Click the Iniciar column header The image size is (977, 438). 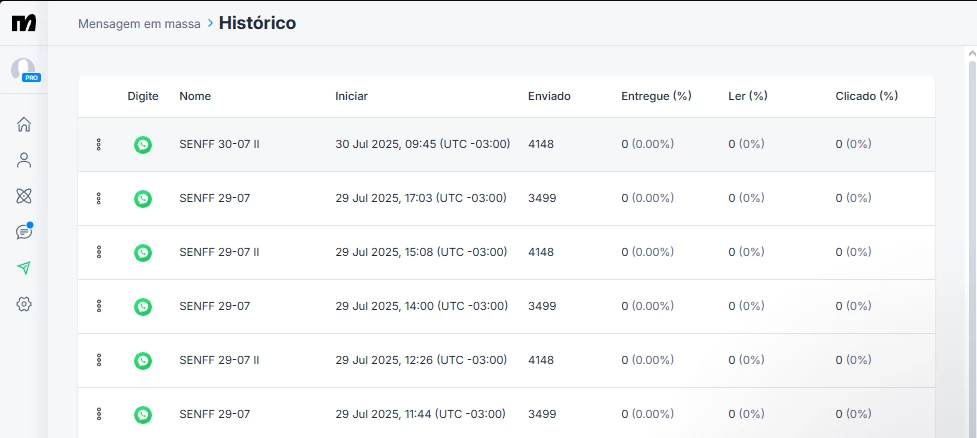[x=351, y=96]
